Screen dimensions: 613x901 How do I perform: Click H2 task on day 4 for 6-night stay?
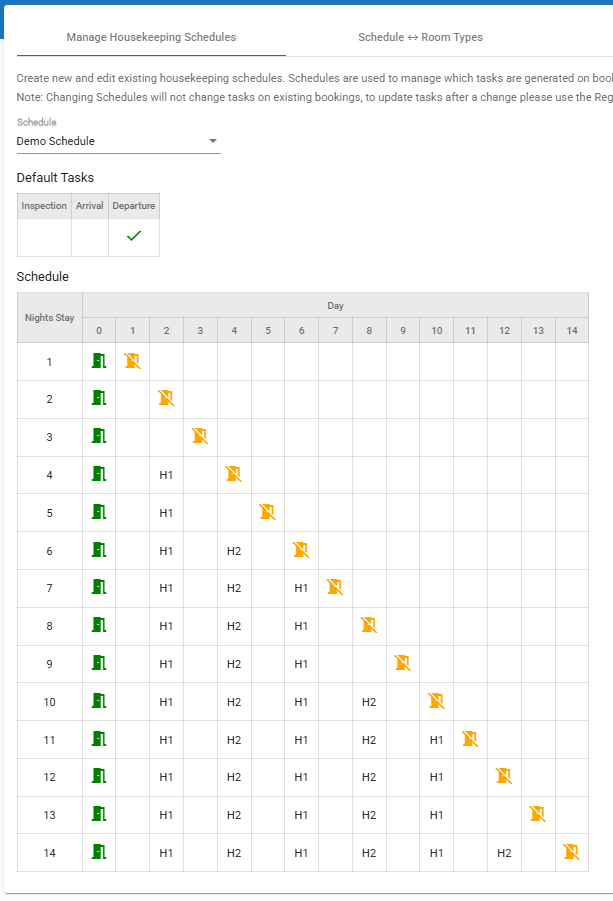tap(234, 550)
